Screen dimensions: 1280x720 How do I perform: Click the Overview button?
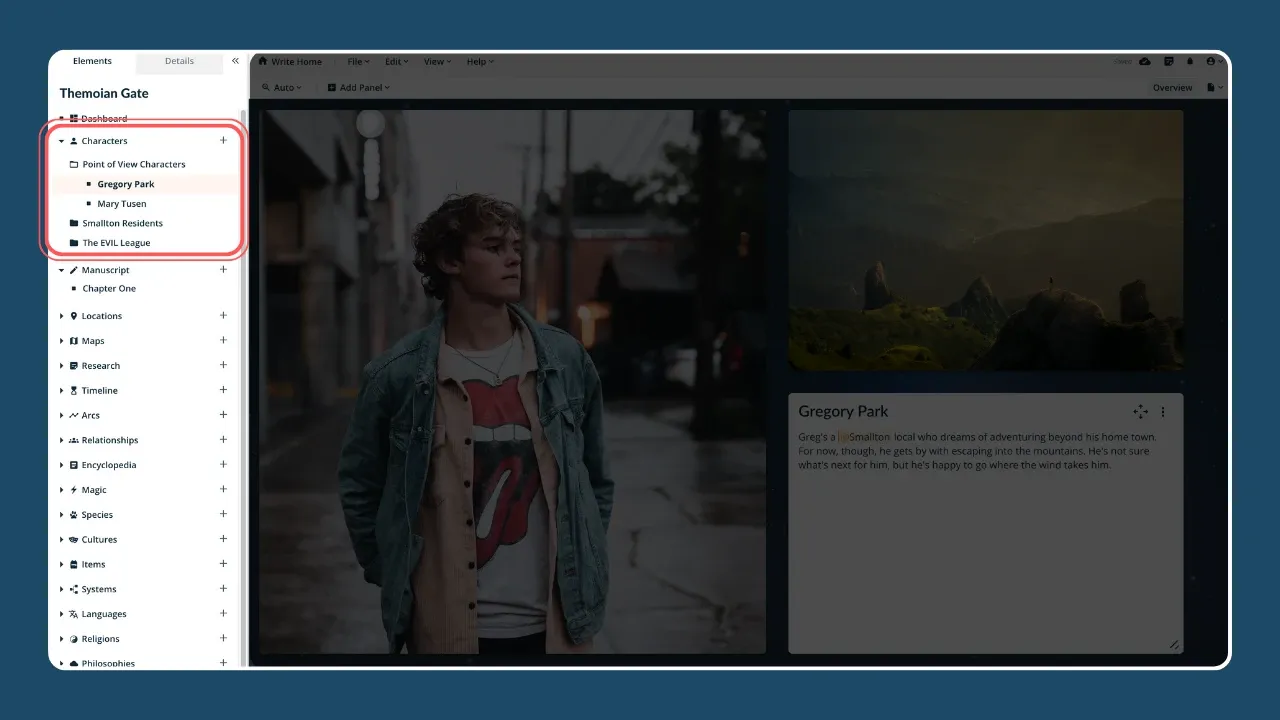pos(1172,88)
